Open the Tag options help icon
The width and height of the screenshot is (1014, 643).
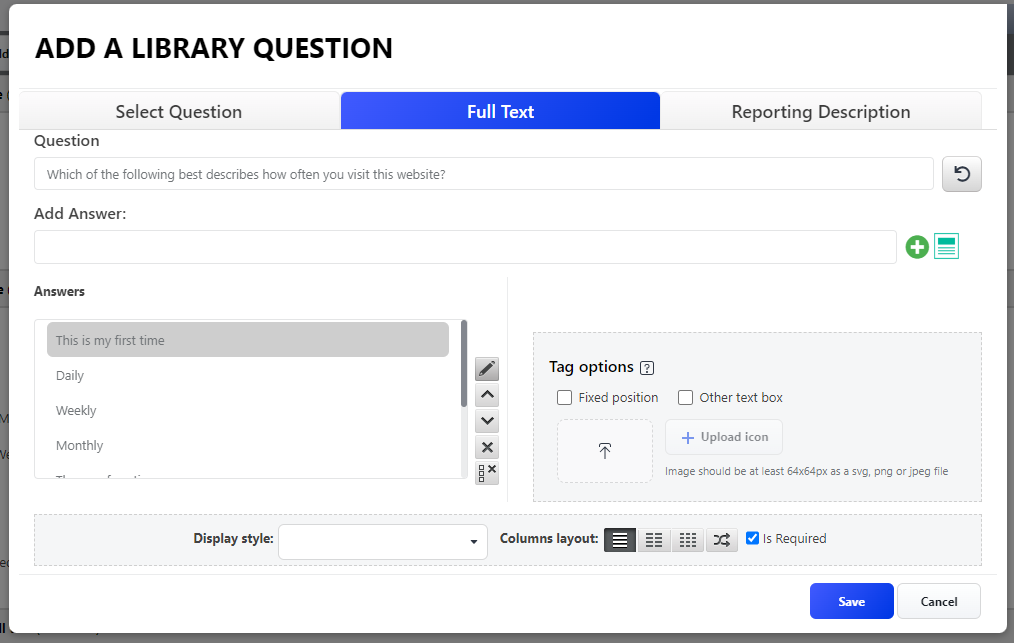click(647, 368)
